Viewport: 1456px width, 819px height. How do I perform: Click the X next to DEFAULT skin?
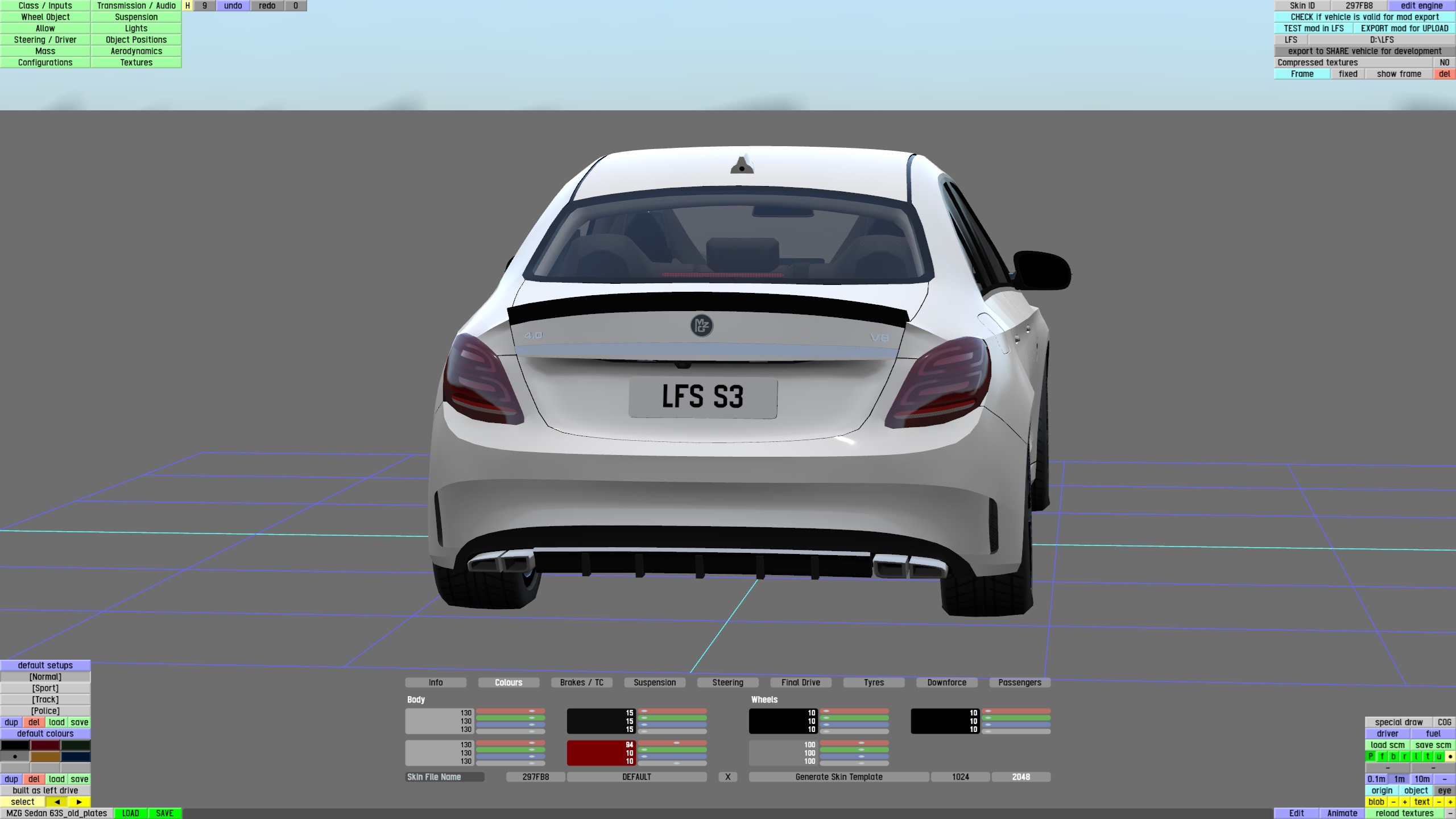[727, 777]
